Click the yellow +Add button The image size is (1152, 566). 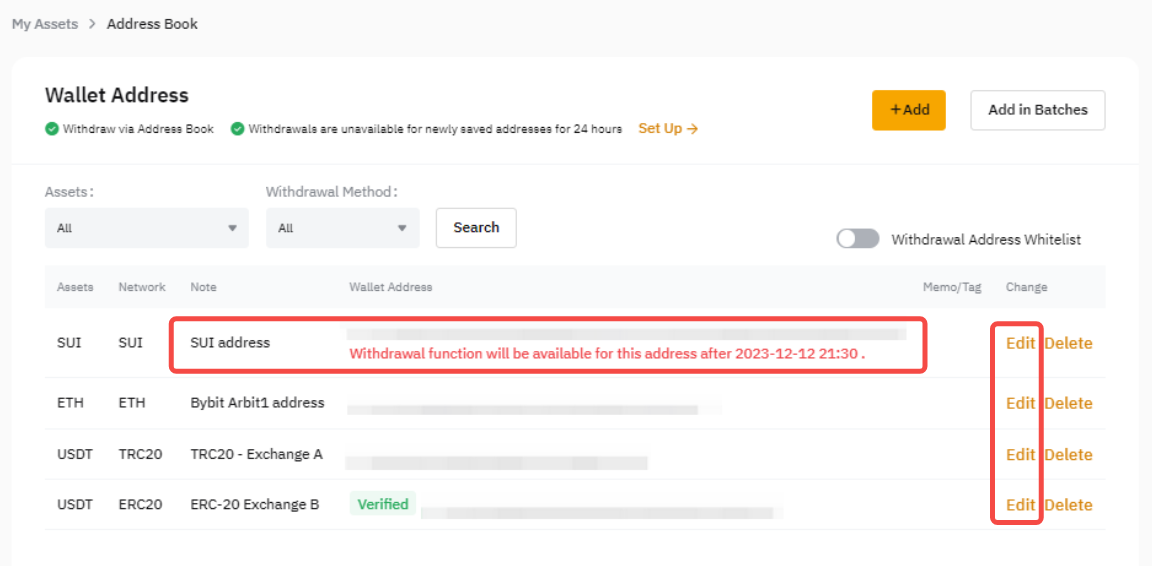click(x=909, y=110)
